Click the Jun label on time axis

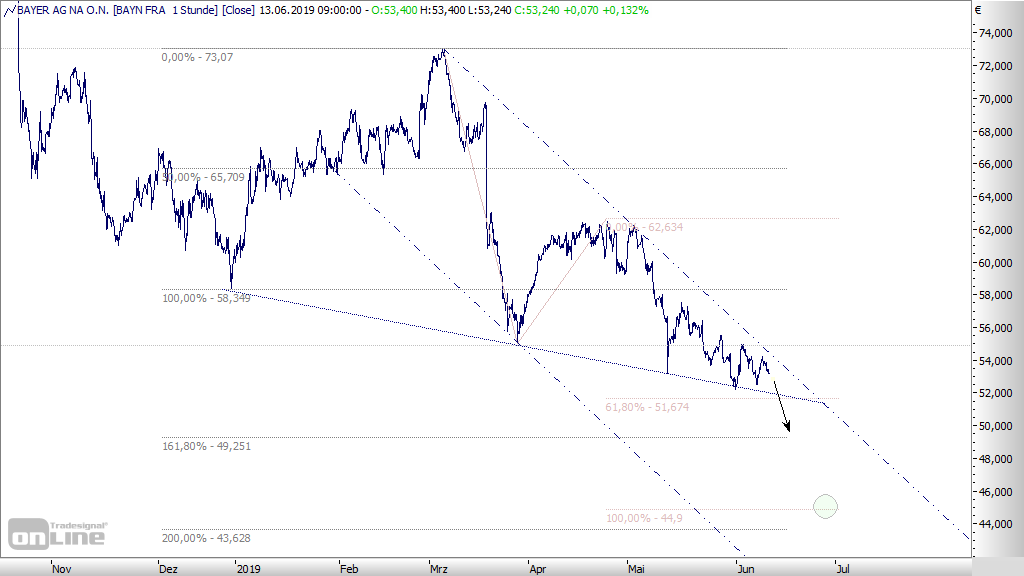point(746,569)
